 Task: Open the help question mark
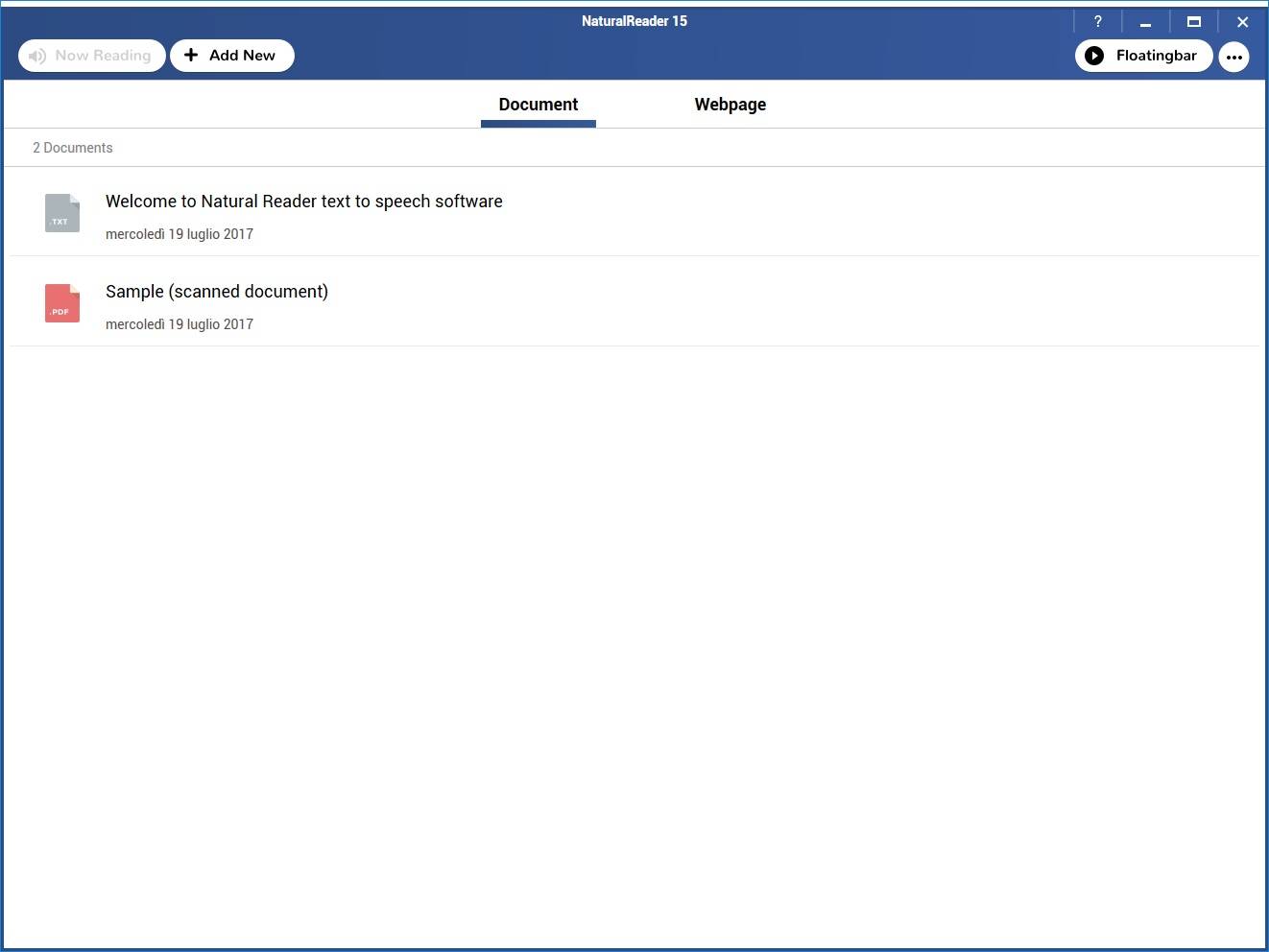(x=1098, y=21)
